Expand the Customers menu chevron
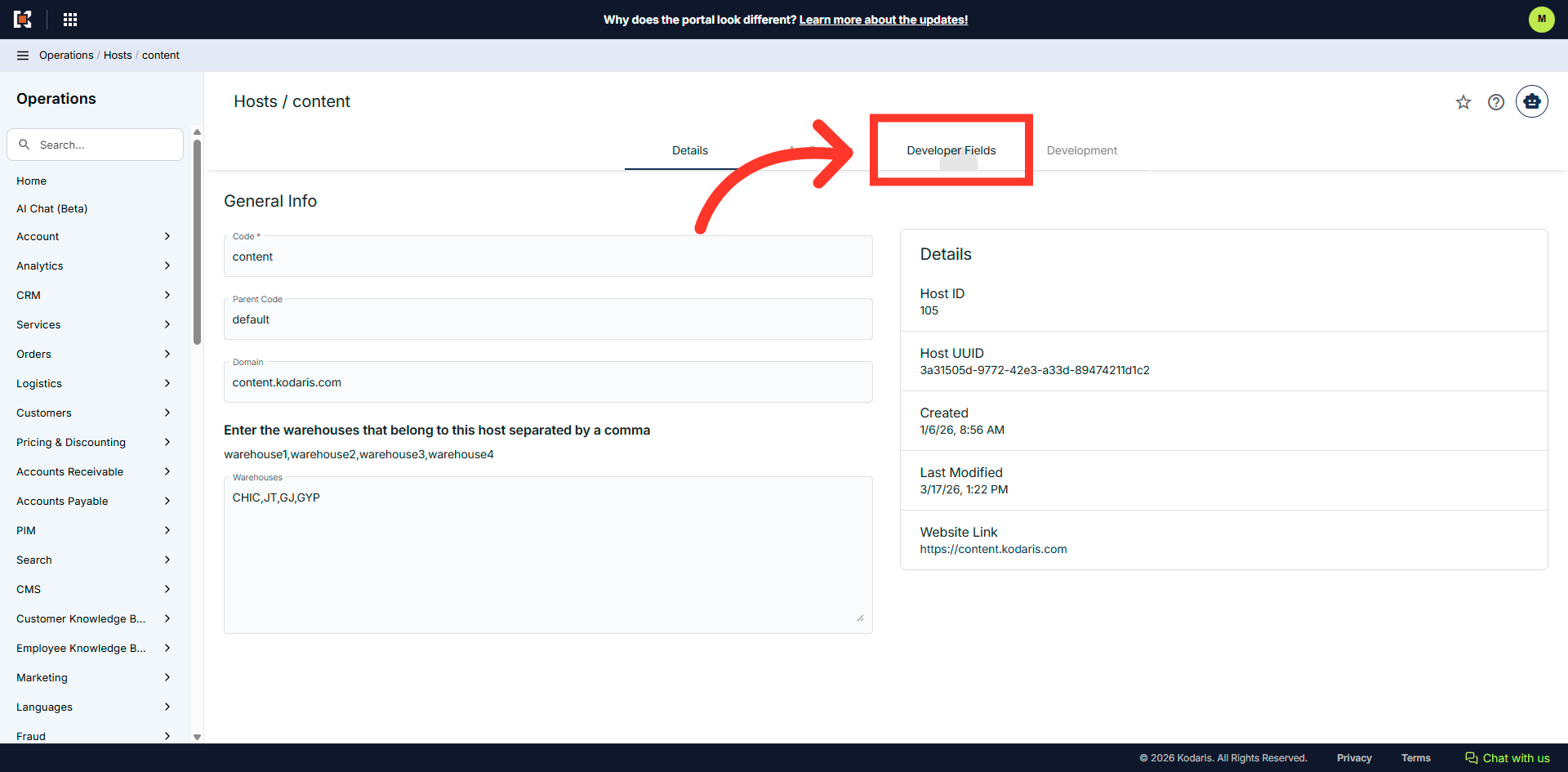The width and height of the screenshot is (1568, 772). (x=167, y=413)
